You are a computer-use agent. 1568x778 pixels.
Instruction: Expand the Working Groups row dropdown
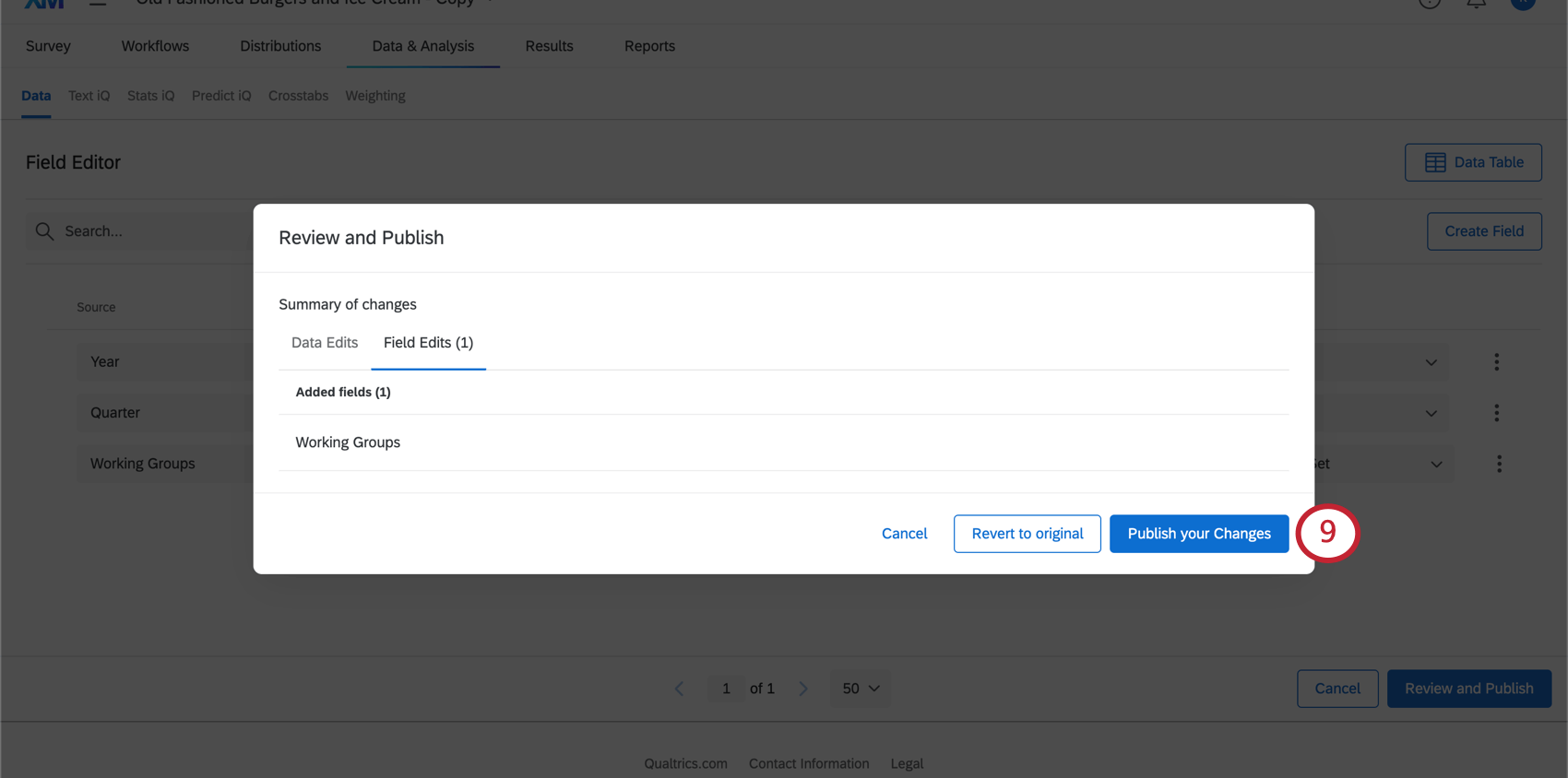(x=1436, y=464)
